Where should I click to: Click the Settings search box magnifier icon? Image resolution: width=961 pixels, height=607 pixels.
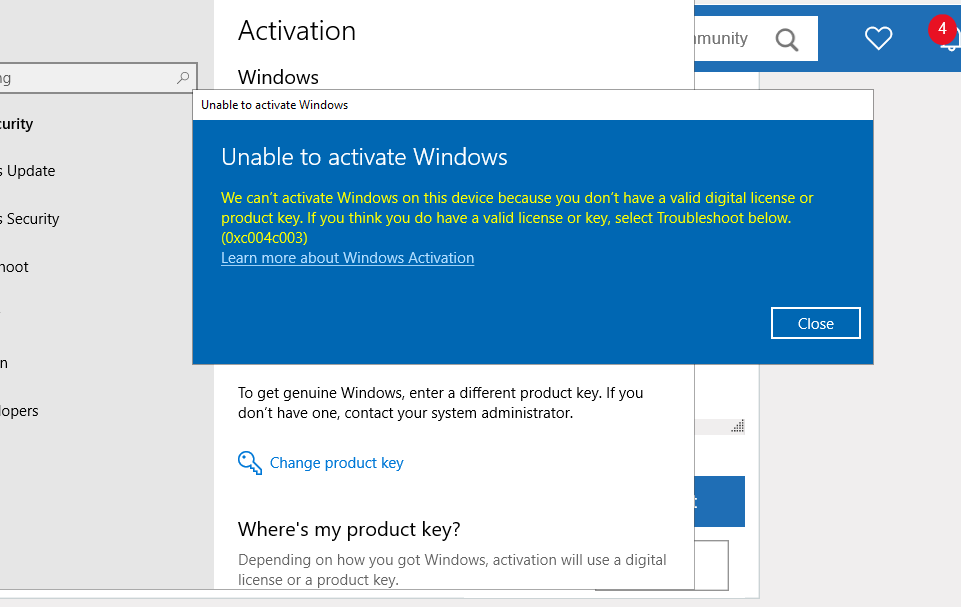183,78
